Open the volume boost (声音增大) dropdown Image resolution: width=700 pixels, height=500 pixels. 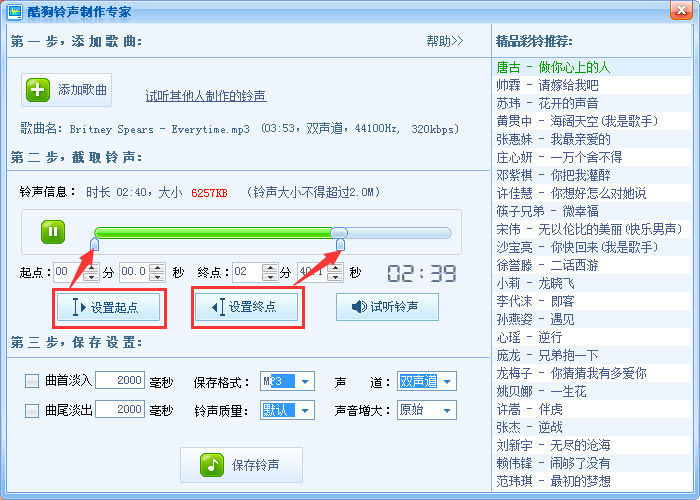click(x=445, y=410)
